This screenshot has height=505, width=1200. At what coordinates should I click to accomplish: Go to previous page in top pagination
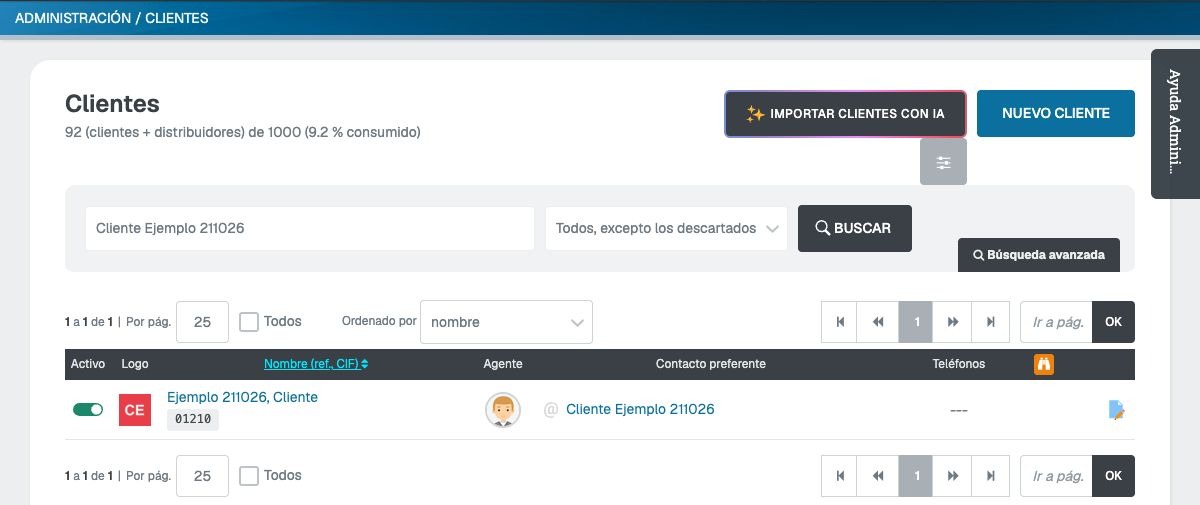click(x=878, y=322)
